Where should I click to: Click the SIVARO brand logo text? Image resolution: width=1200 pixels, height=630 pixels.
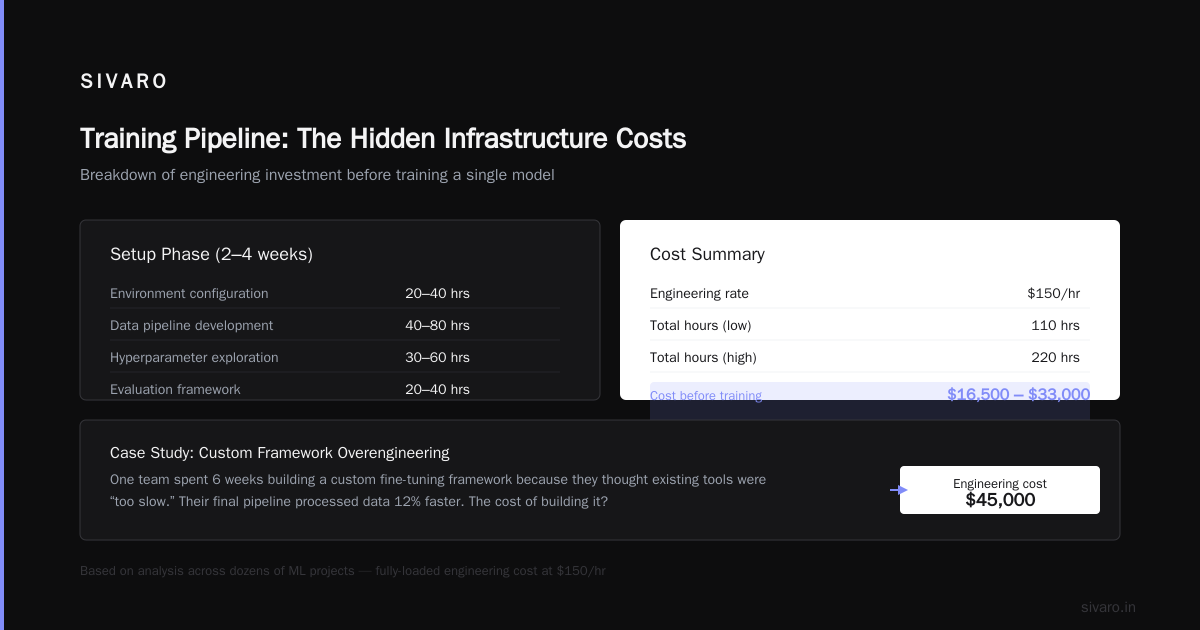[x=124, y=82]
